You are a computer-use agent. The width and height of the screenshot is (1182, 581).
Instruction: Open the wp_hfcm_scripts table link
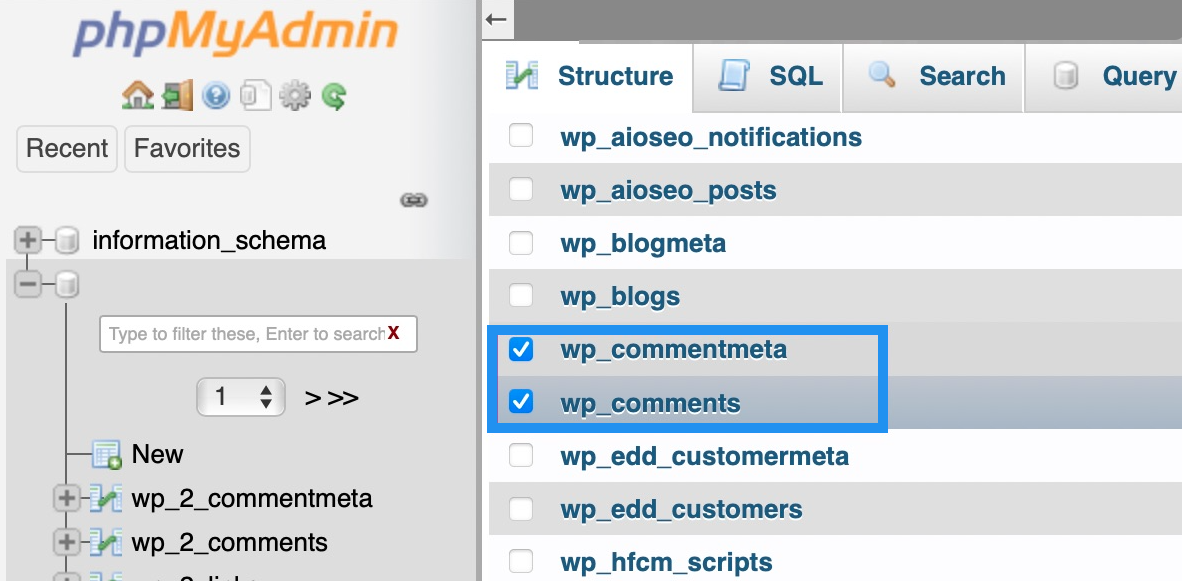pyautogui.click(x=666, y=562)
